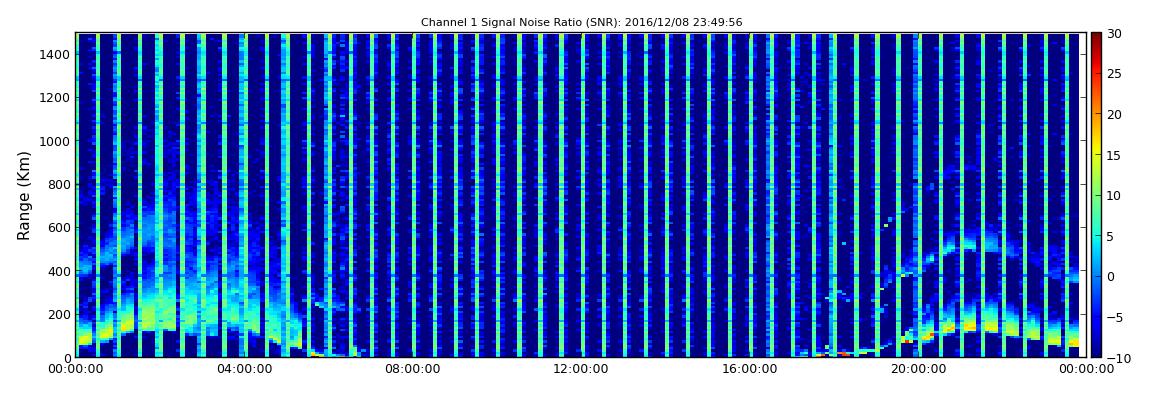This screenshot has height=407, width=1150.
Task: Click the 20:00:00 time axis label
Action: coord(918,370)
